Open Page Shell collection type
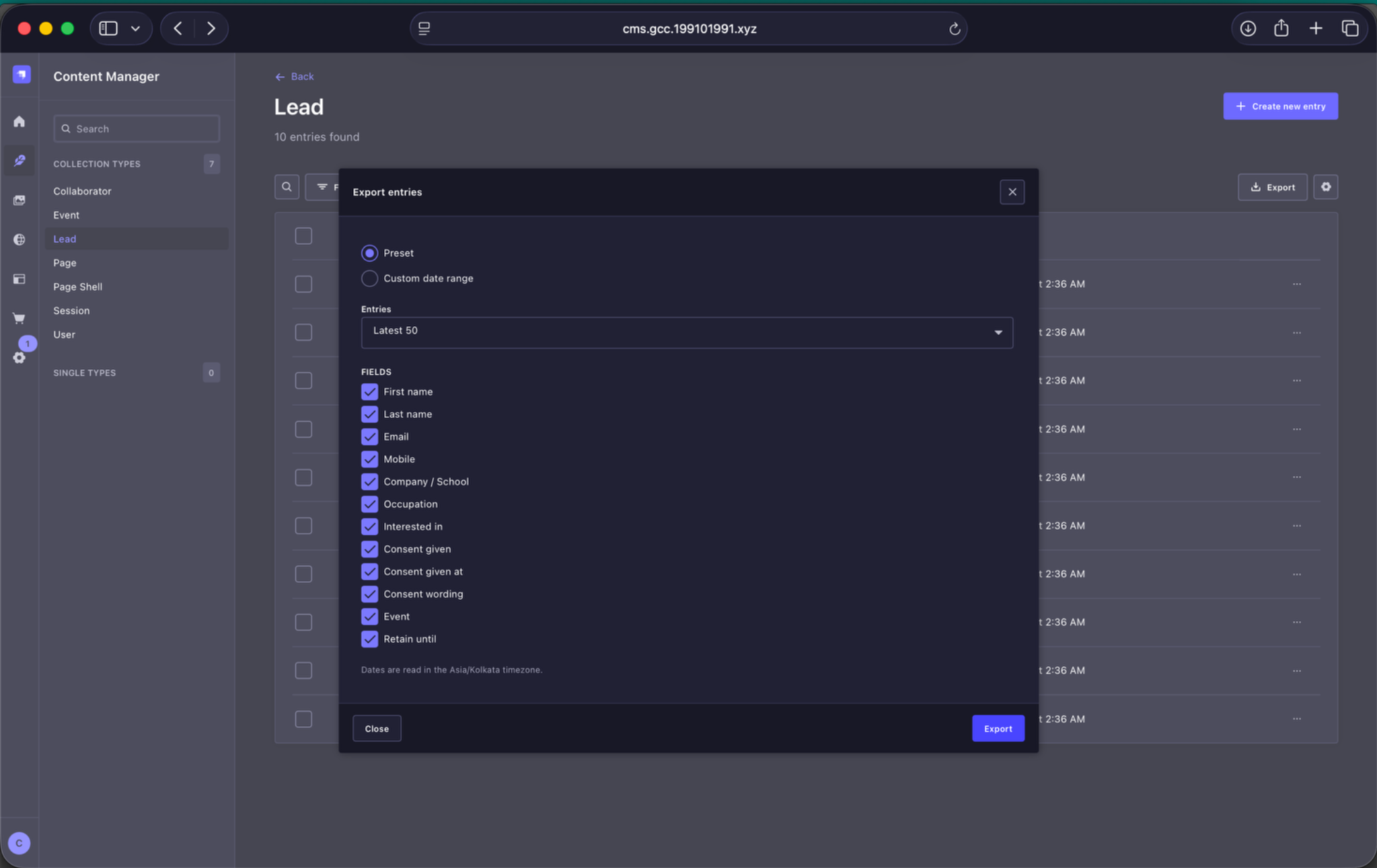This screenshot has height=868, width=1377. tap(78, 286)
